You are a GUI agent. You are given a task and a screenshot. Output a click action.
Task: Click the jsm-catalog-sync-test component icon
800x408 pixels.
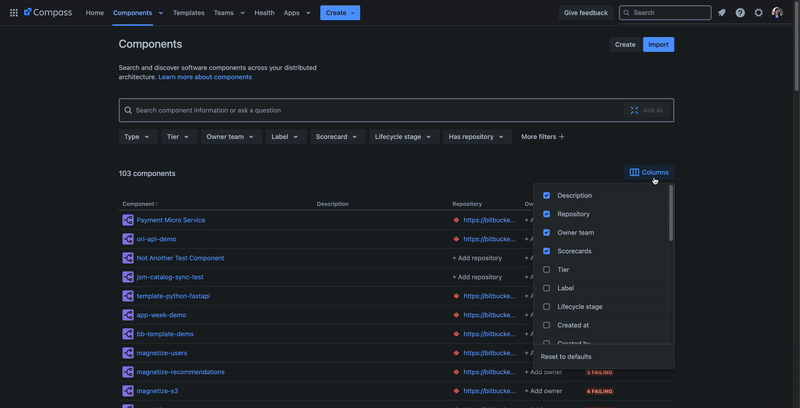[x=128, y=277]
